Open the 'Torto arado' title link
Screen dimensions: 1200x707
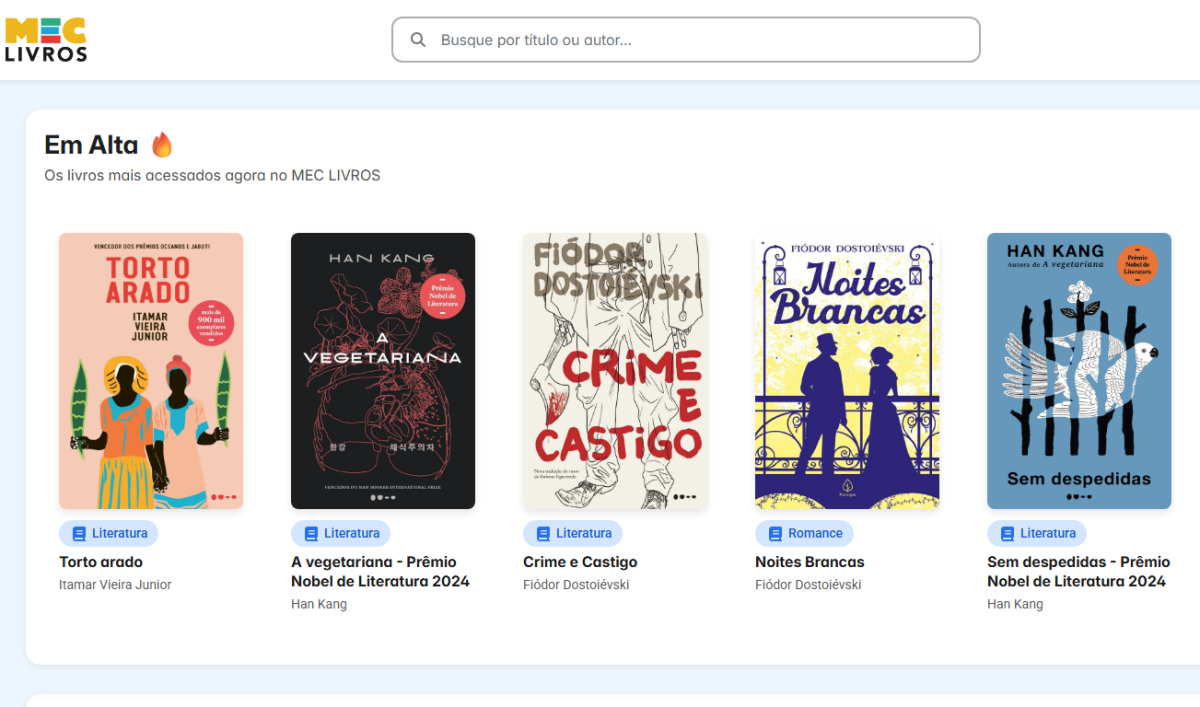[101, 562]
